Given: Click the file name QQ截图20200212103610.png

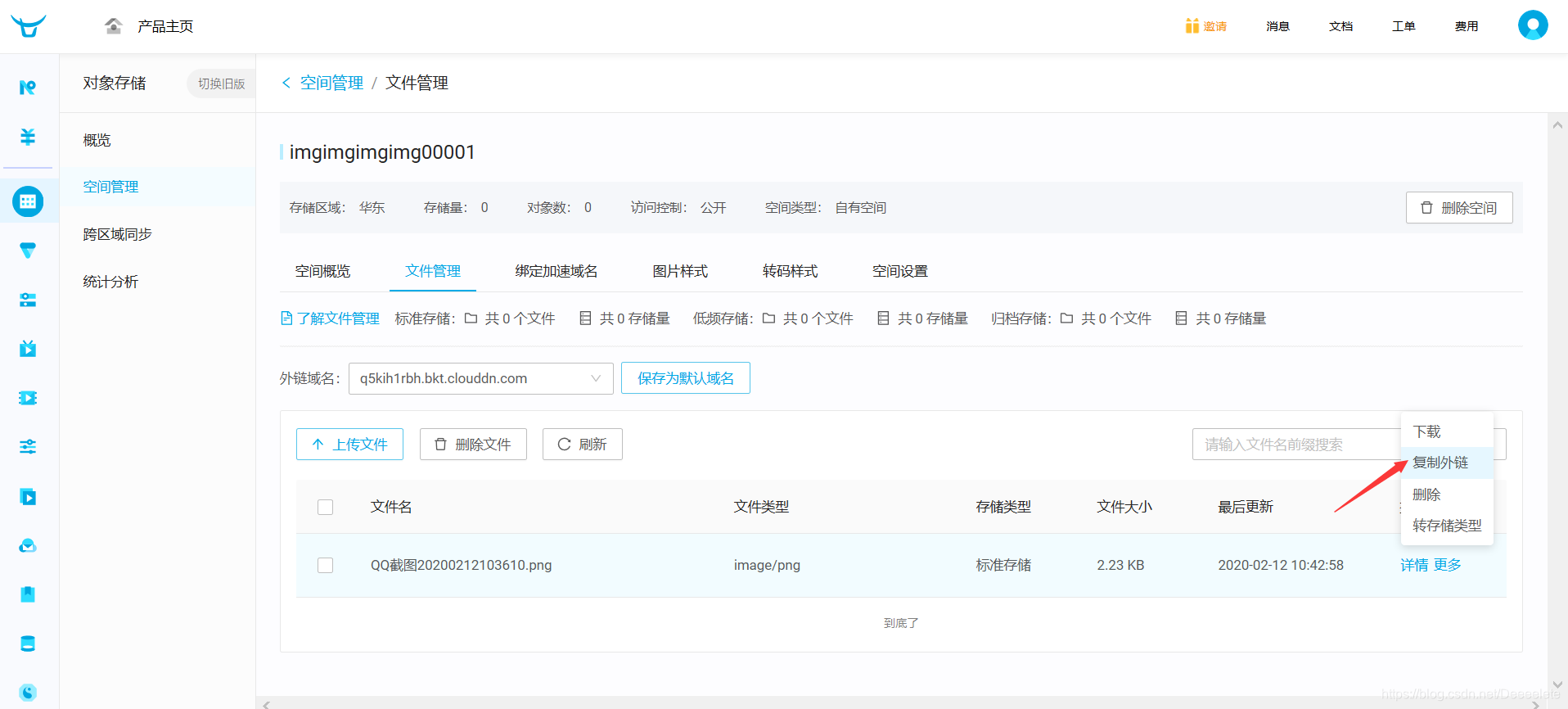Looking at the screenshot, I should pyautogui.click(x=461, y=565).
